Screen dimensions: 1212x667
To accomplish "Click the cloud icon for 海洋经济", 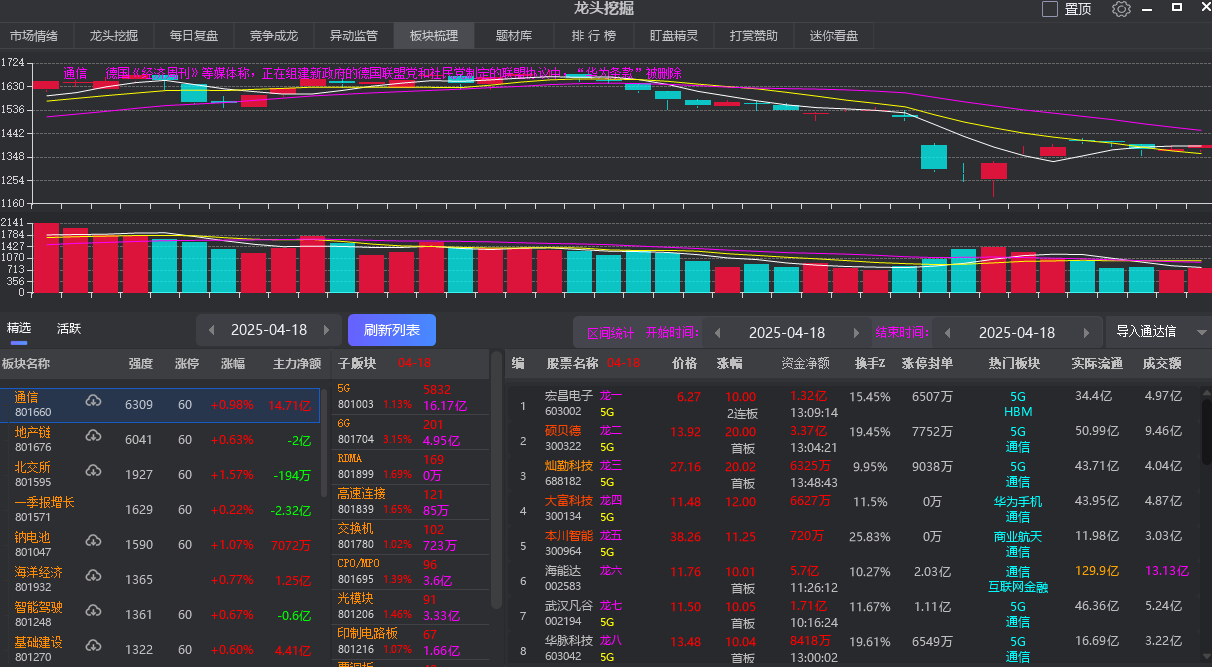I will 93,577.
